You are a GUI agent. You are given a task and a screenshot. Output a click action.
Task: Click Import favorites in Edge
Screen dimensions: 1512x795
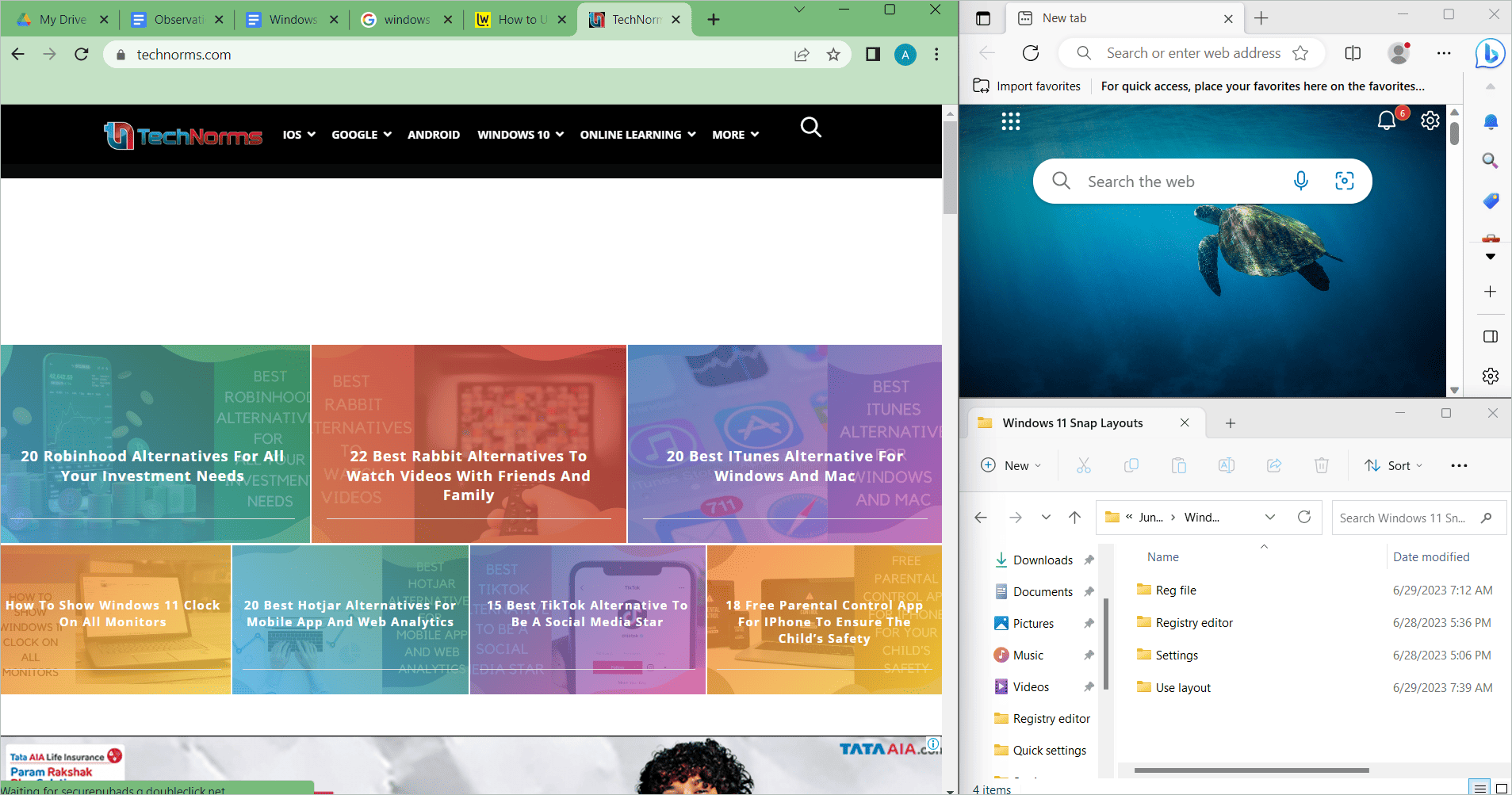[1027, 86]
